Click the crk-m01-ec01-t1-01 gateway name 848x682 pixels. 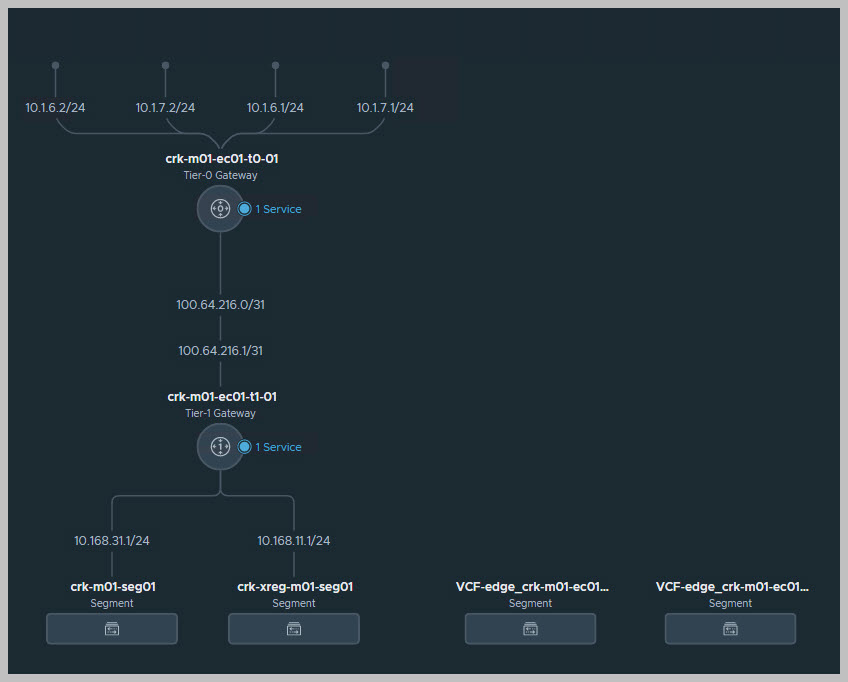pyautogui.click(x=222, y=396)
